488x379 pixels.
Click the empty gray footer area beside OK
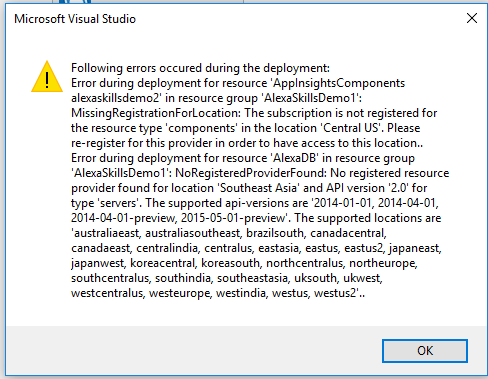[193, 351]
